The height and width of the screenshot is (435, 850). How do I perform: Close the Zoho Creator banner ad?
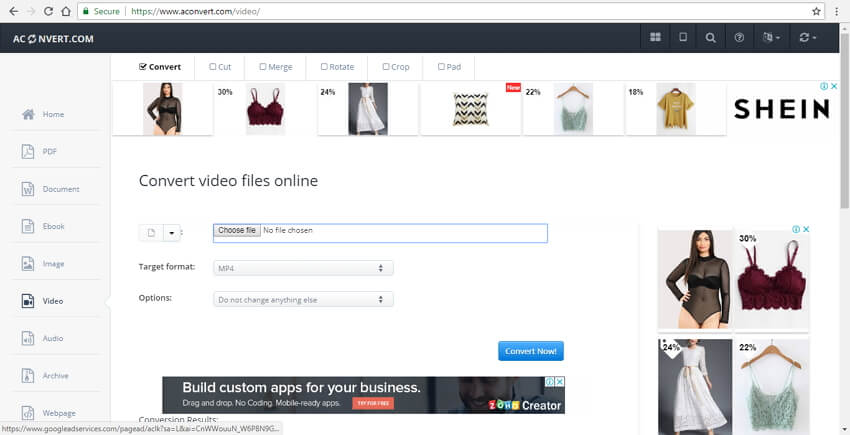pos(560,381)
